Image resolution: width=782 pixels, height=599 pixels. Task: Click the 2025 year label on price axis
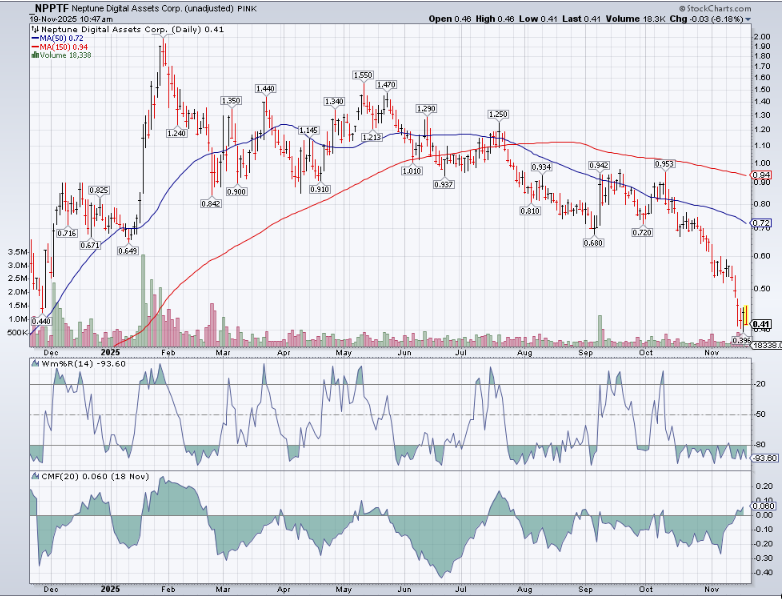click(x=110, y=352)
